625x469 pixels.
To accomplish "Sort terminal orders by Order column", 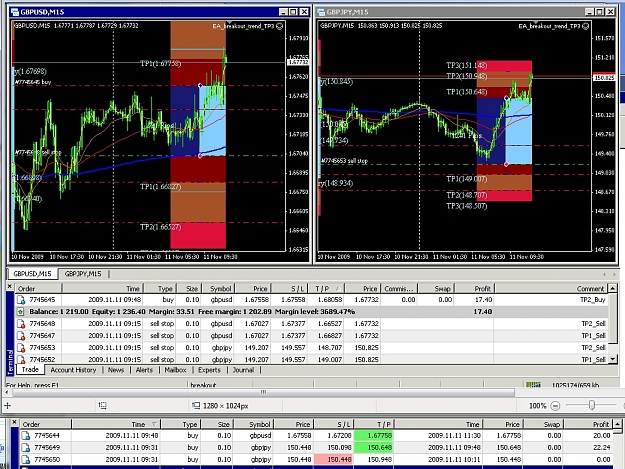I will (39, 288).
